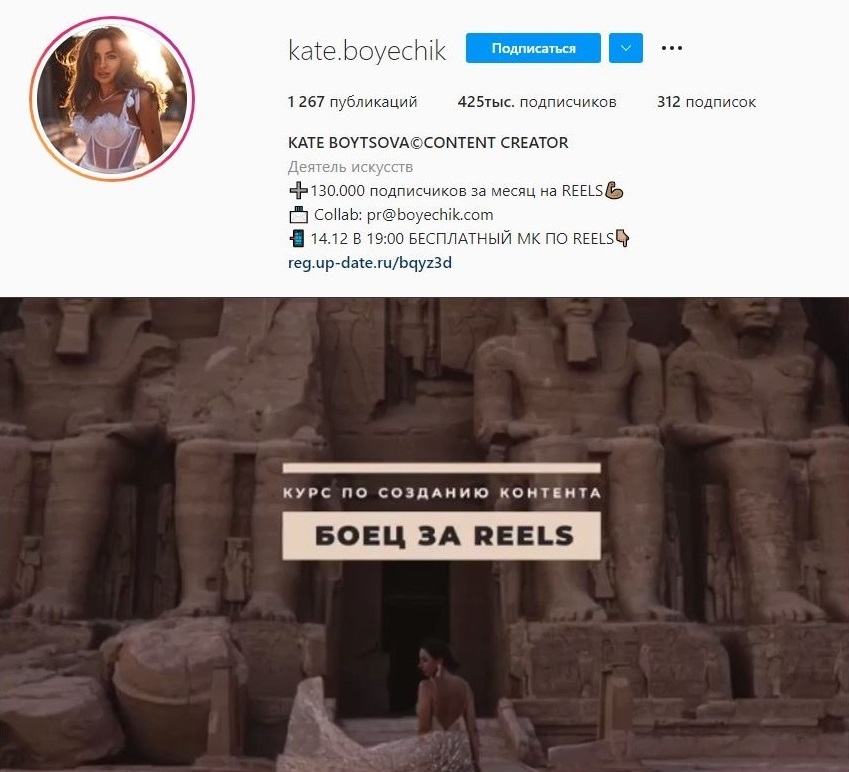Open the three-dots more options menu
849x772 pixels.
tap(671, 48)
